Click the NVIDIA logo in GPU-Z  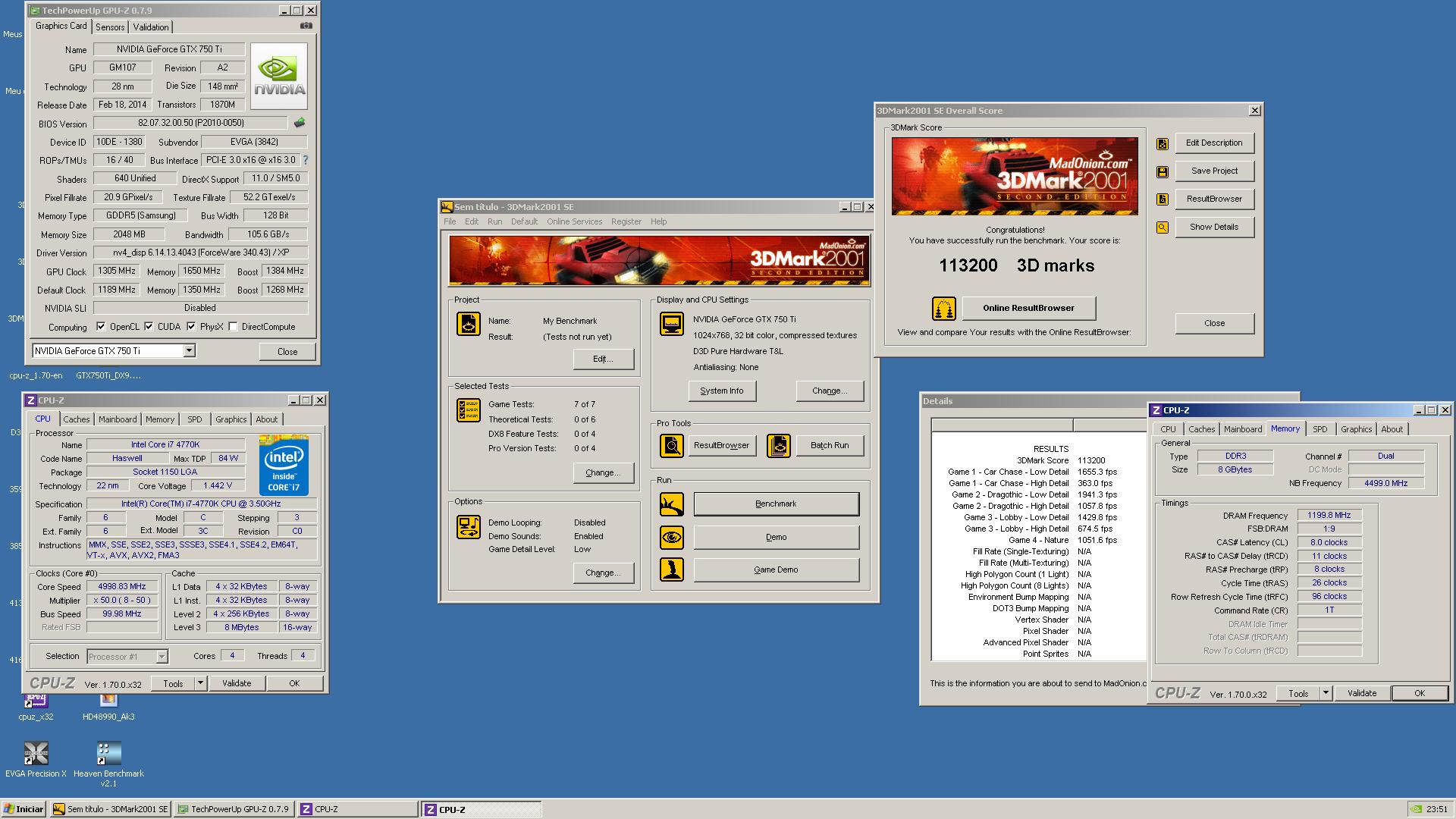(279, 76)
